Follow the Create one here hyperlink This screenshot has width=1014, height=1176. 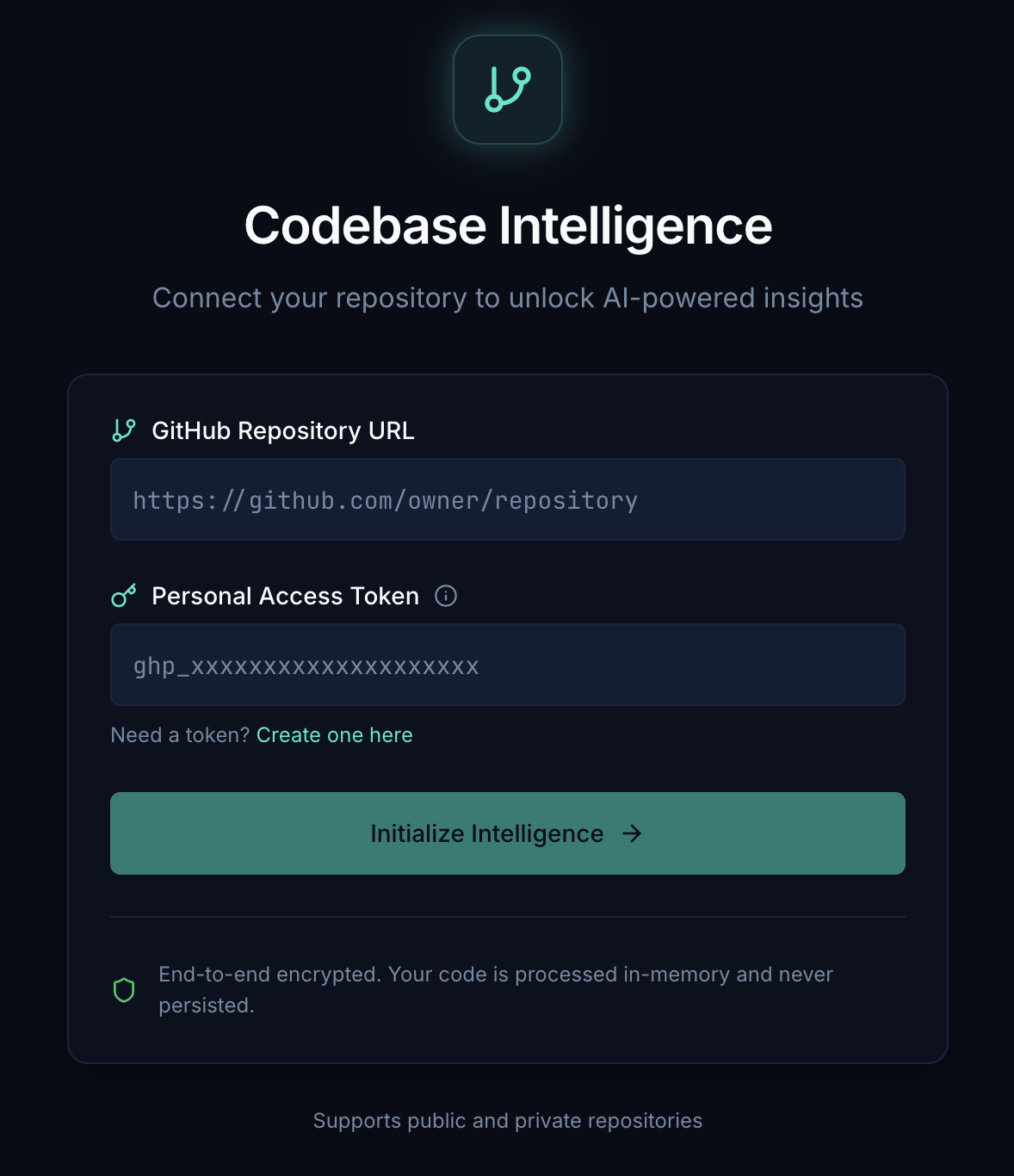[334, 735]
